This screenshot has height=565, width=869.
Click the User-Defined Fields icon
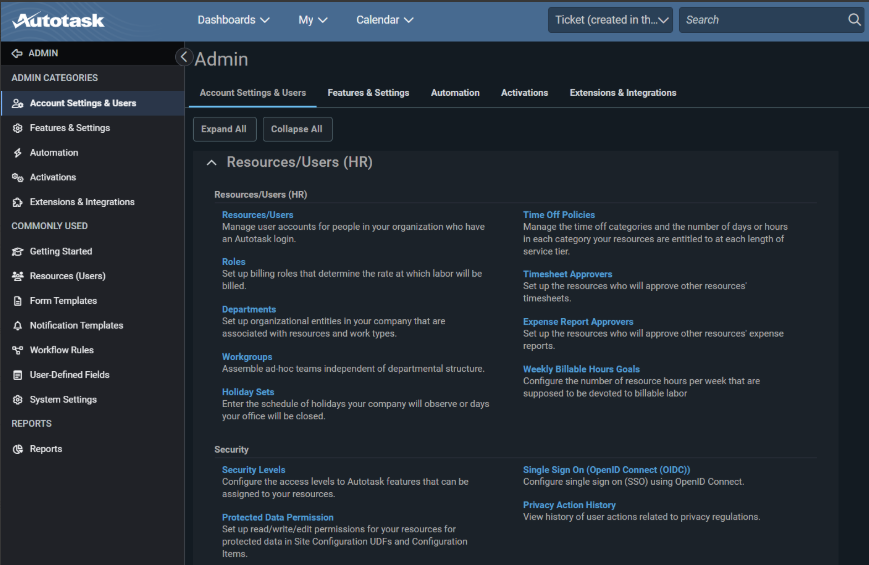point(18,375)
